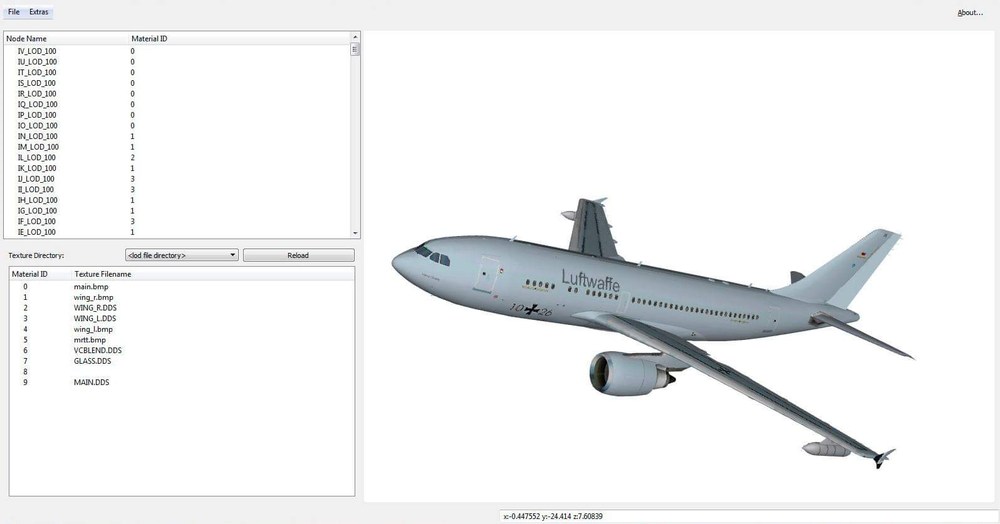Click scroll down arrow of node list
1000x524 pixels.
point(355,233)
